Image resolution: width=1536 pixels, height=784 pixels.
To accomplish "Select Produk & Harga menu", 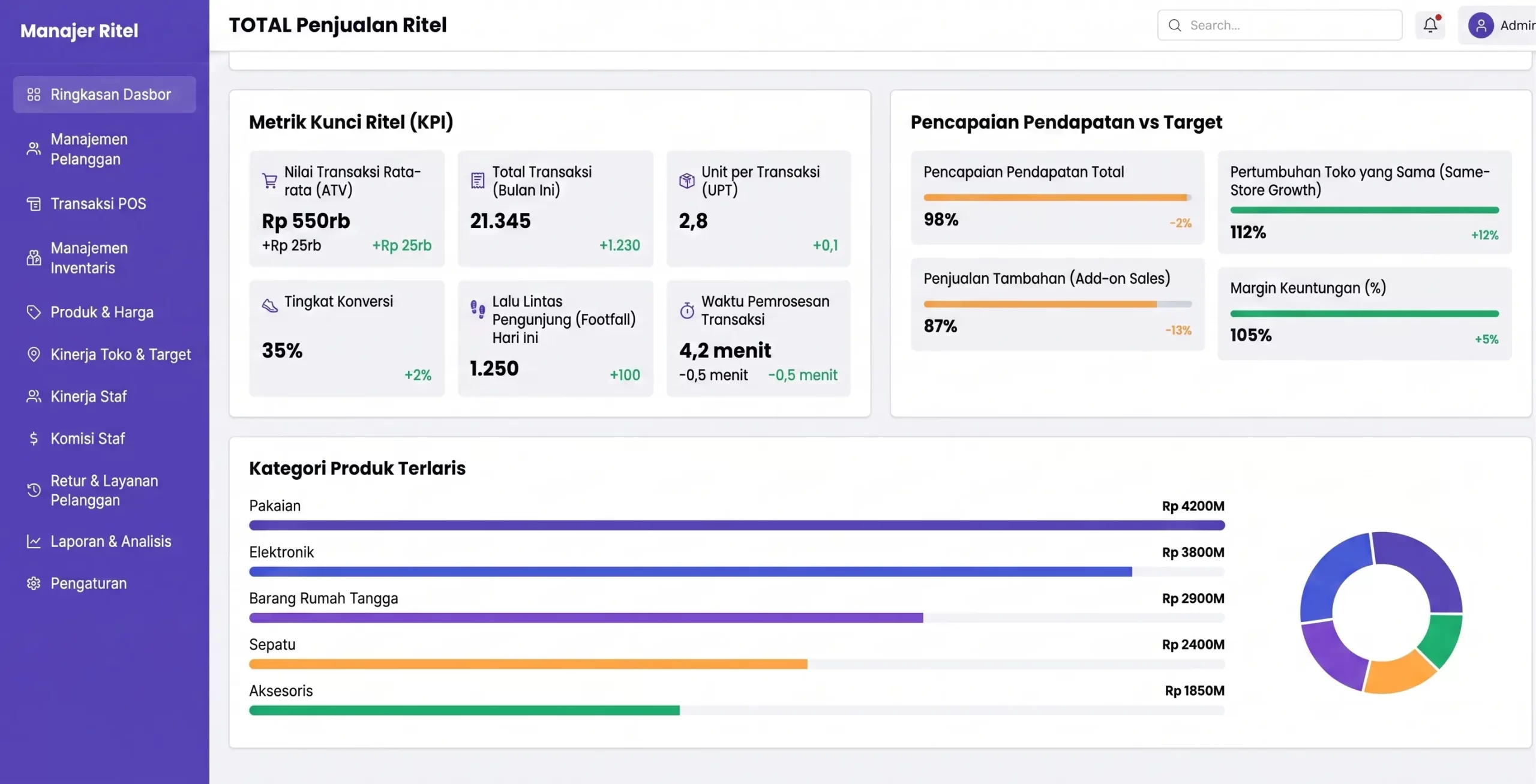I will [x=104, y=313].
